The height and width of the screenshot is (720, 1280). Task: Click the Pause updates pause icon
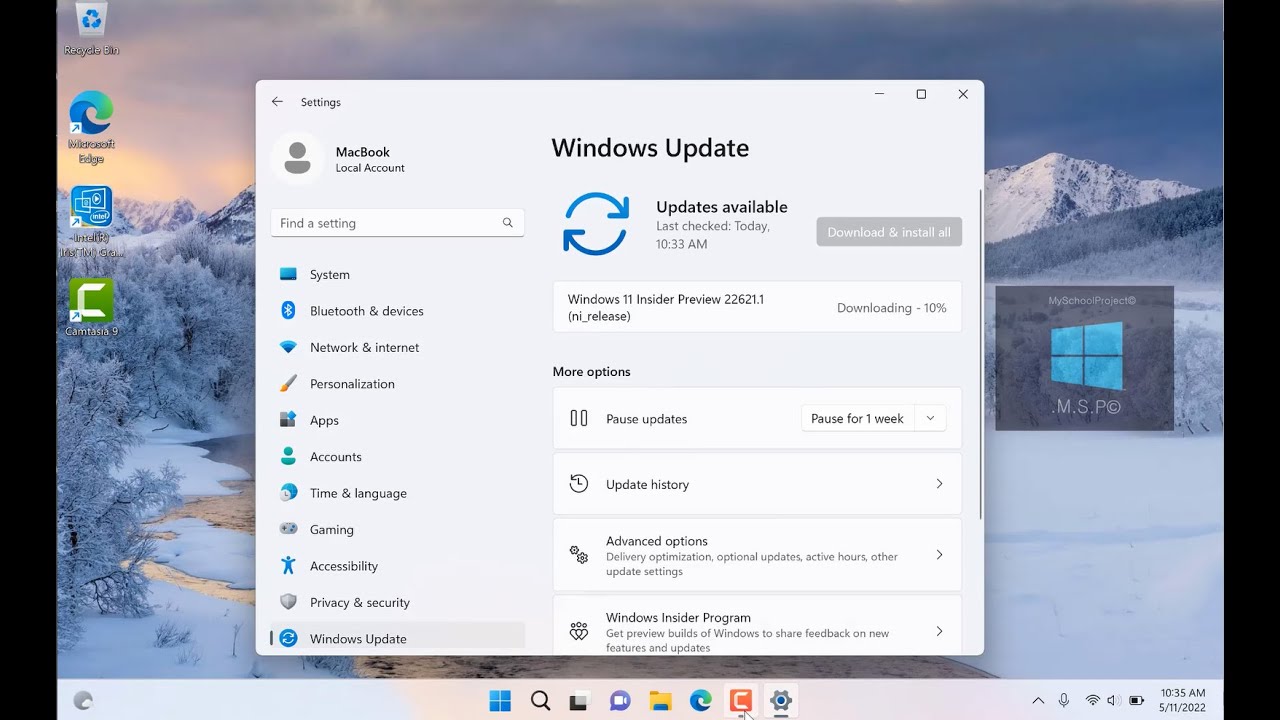pyautogui.click(x=579, y=418)
